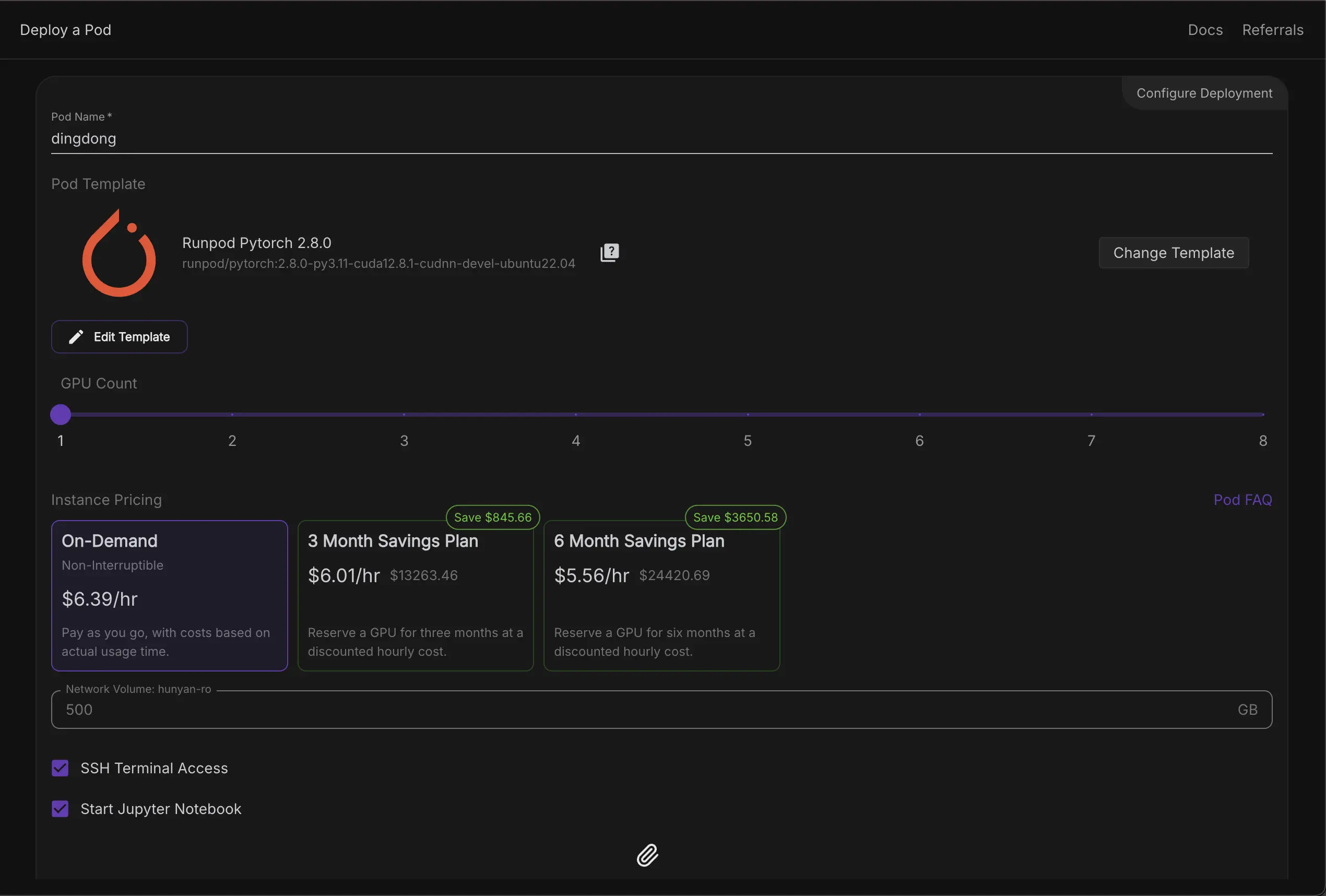1326x896 pixels.
Task: Choose the 6 Month Savings Plan
Action: coord(661,595)
